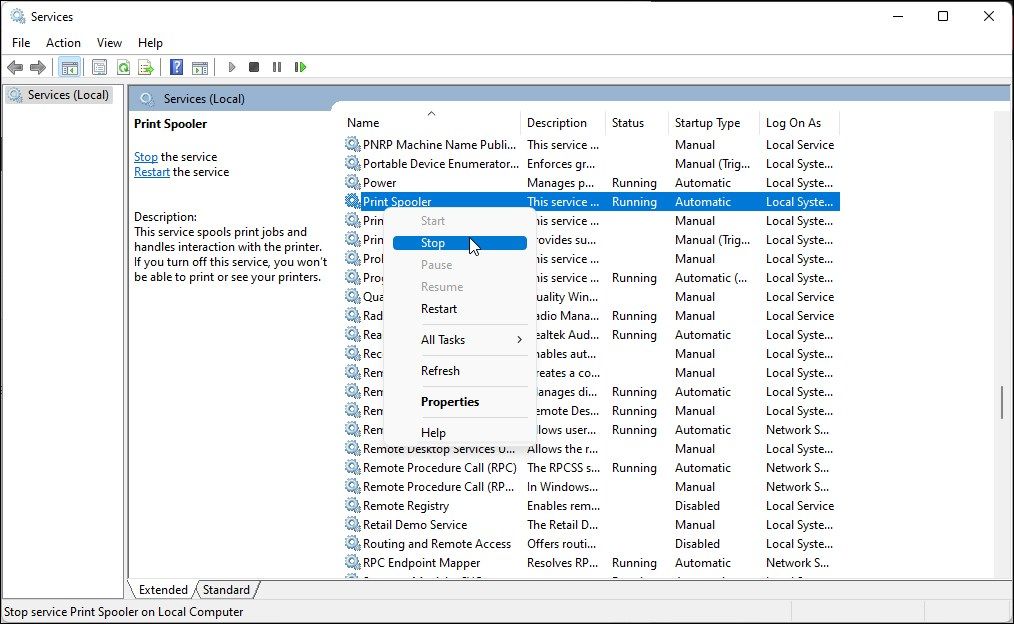Stop the service using the square icon
This screenshot has width=1014, height=624.
[x=253, y=67]
